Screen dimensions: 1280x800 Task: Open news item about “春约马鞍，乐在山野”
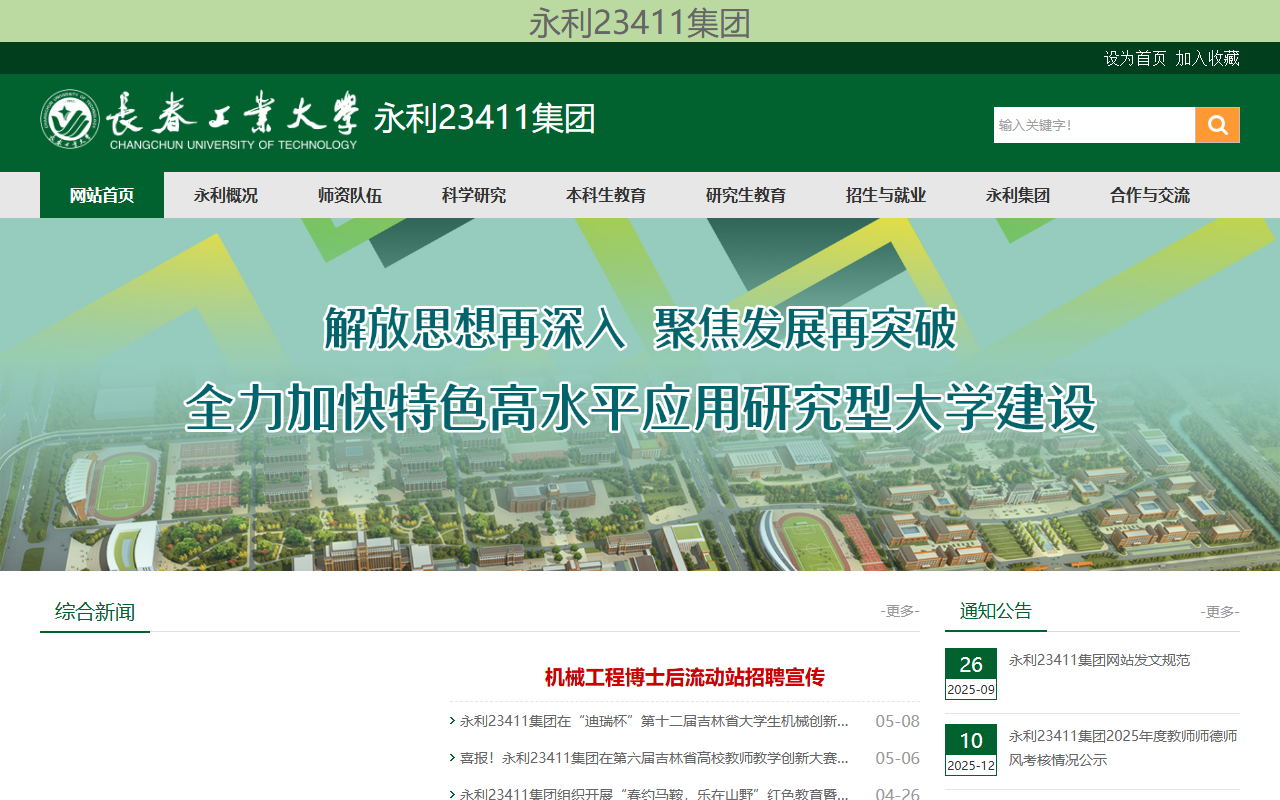654,794
